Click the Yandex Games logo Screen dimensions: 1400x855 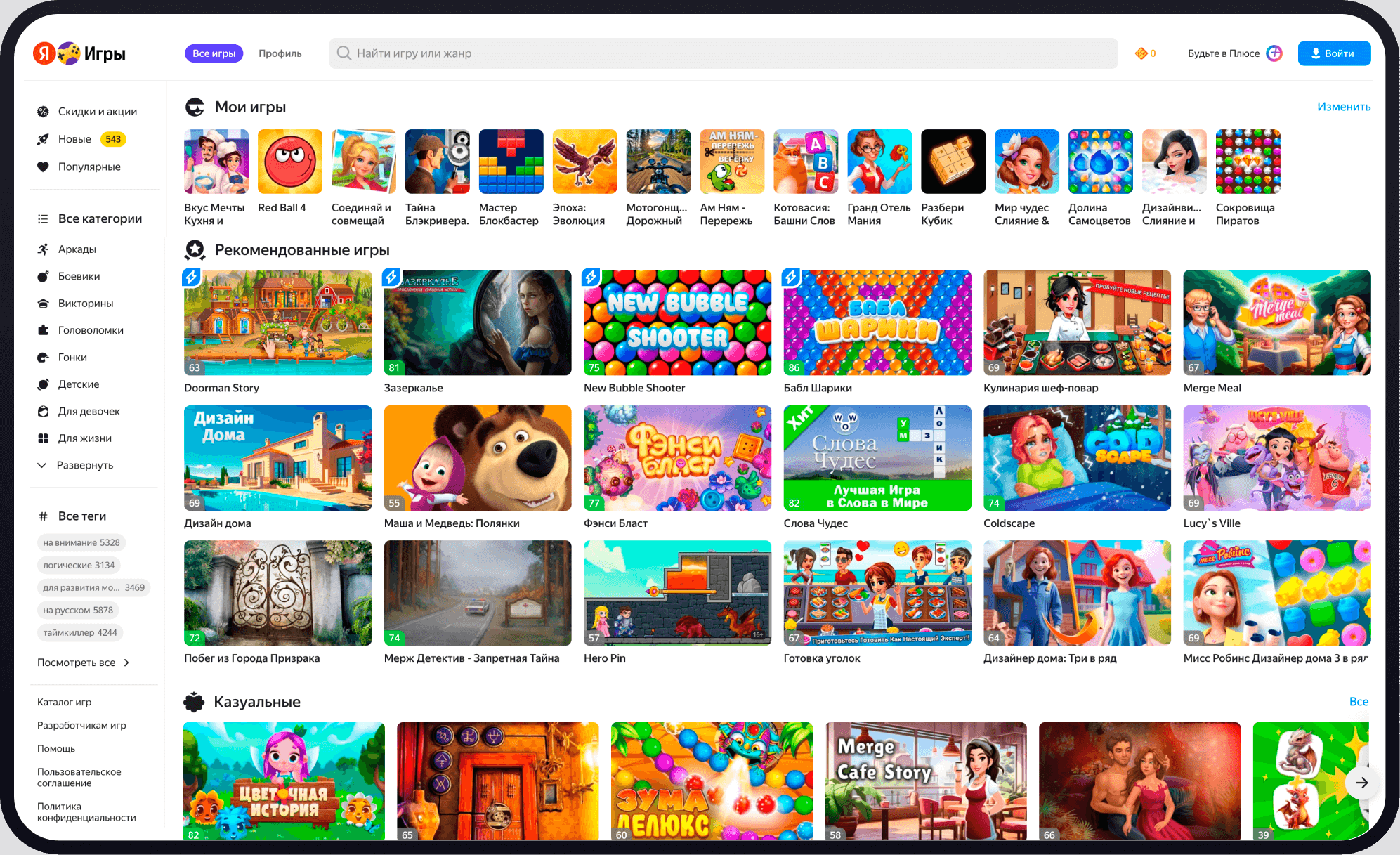(x=79, y=53)
